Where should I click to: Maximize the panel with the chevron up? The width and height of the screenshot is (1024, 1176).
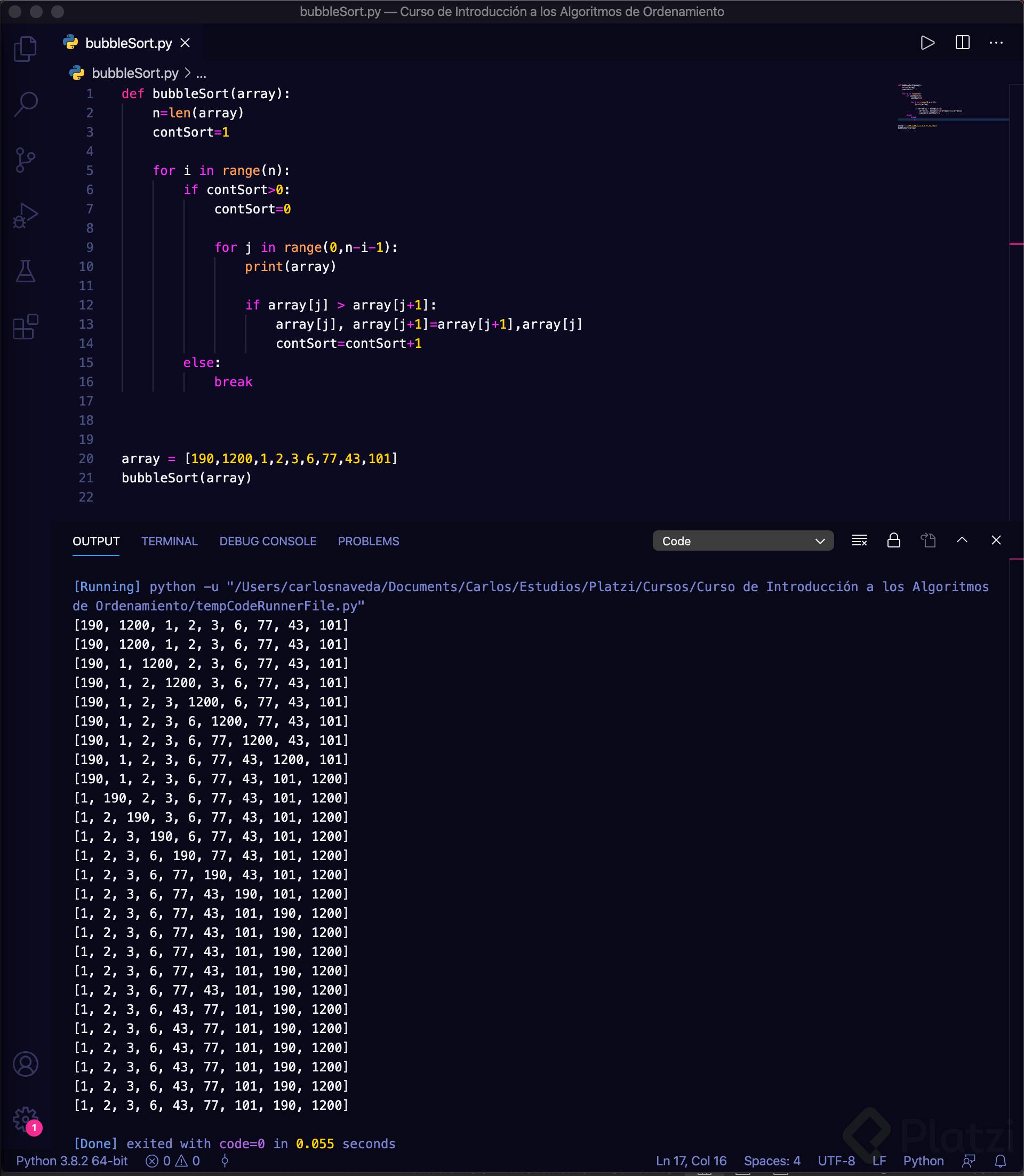pos(962,541)
